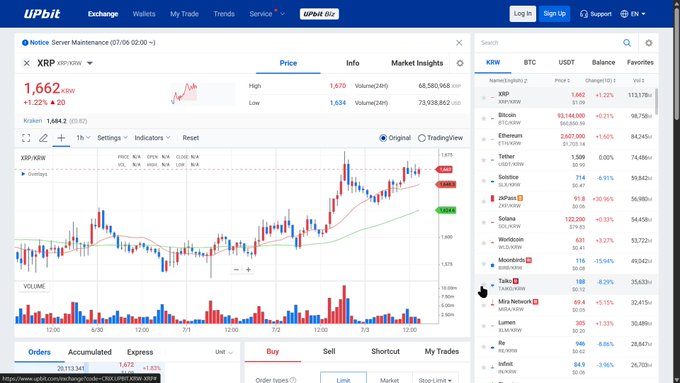This screenshot has height=383, width=680.
Task: Click the Kraken price link
Action: coord(33,121)
